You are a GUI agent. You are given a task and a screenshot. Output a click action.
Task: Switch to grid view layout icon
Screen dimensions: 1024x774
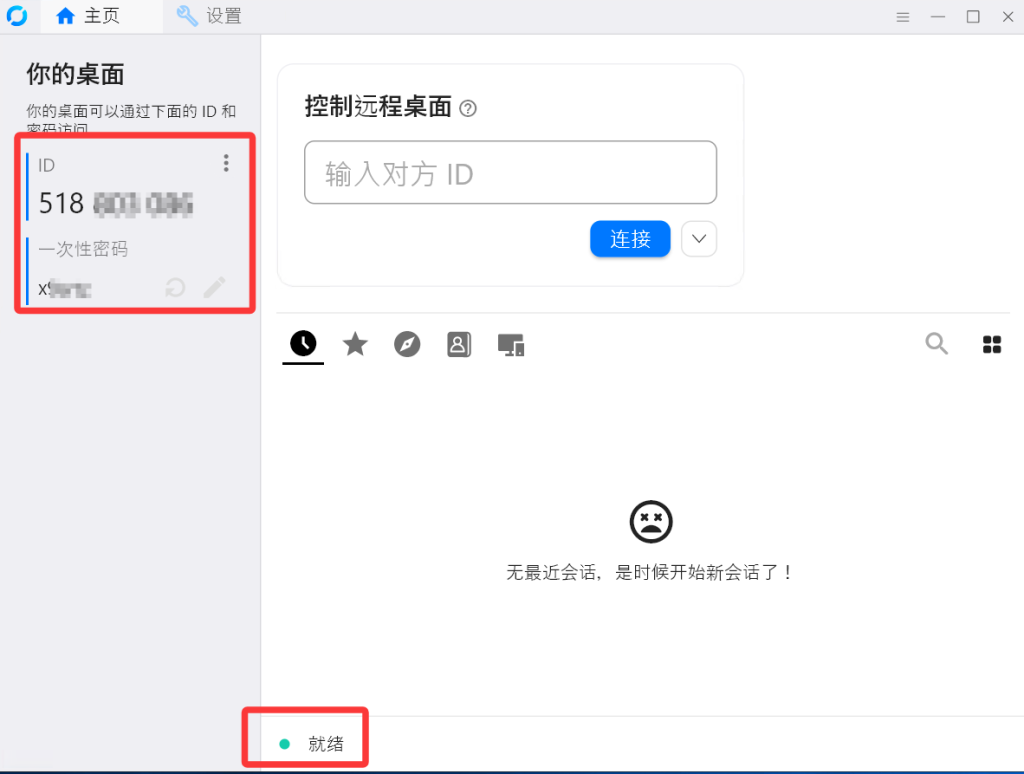(x=992, y=344)
